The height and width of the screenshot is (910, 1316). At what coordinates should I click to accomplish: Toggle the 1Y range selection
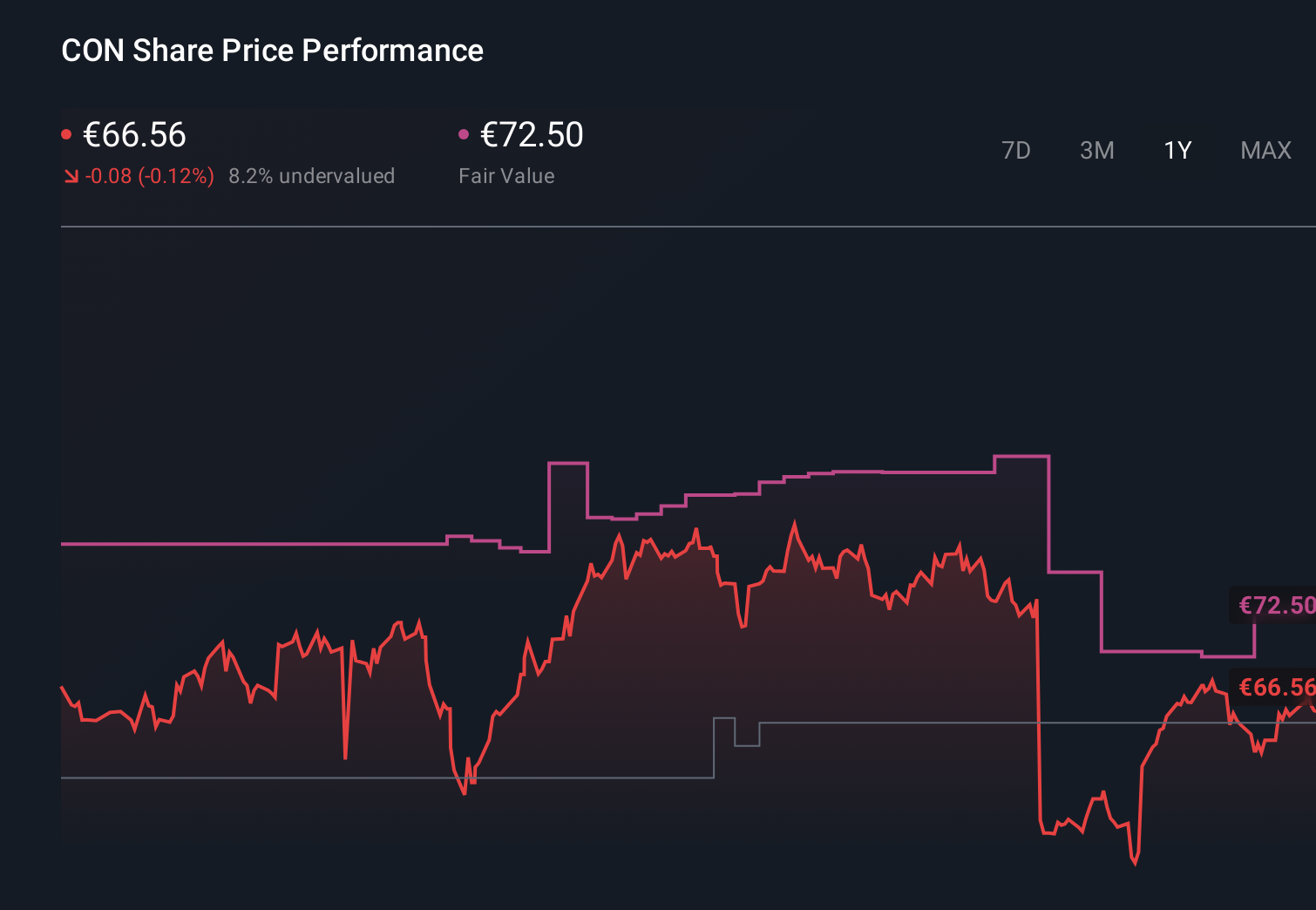click(1176, 150)
